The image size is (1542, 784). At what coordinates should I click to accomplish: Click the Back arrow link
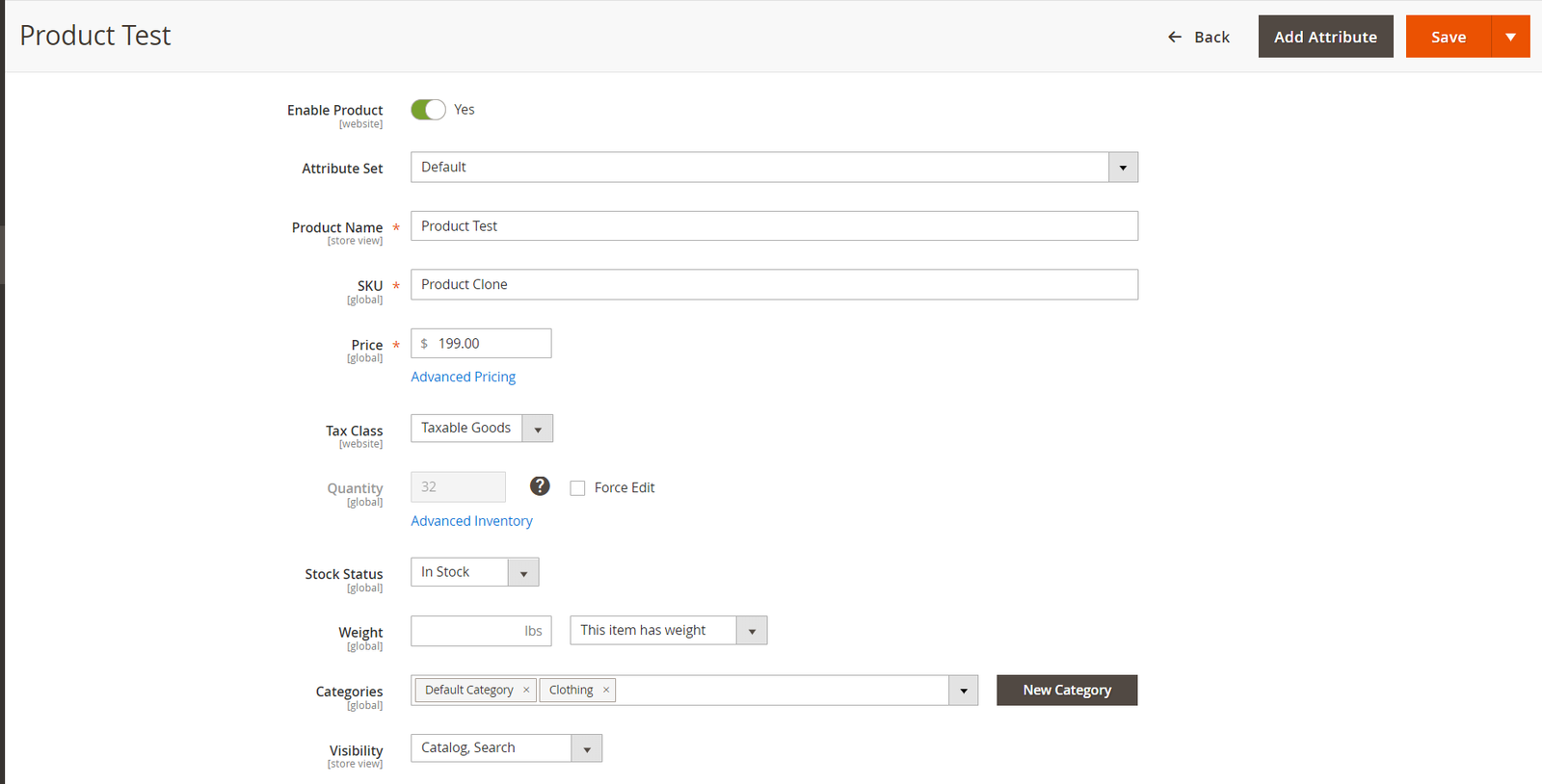(x=1198, y=37)
